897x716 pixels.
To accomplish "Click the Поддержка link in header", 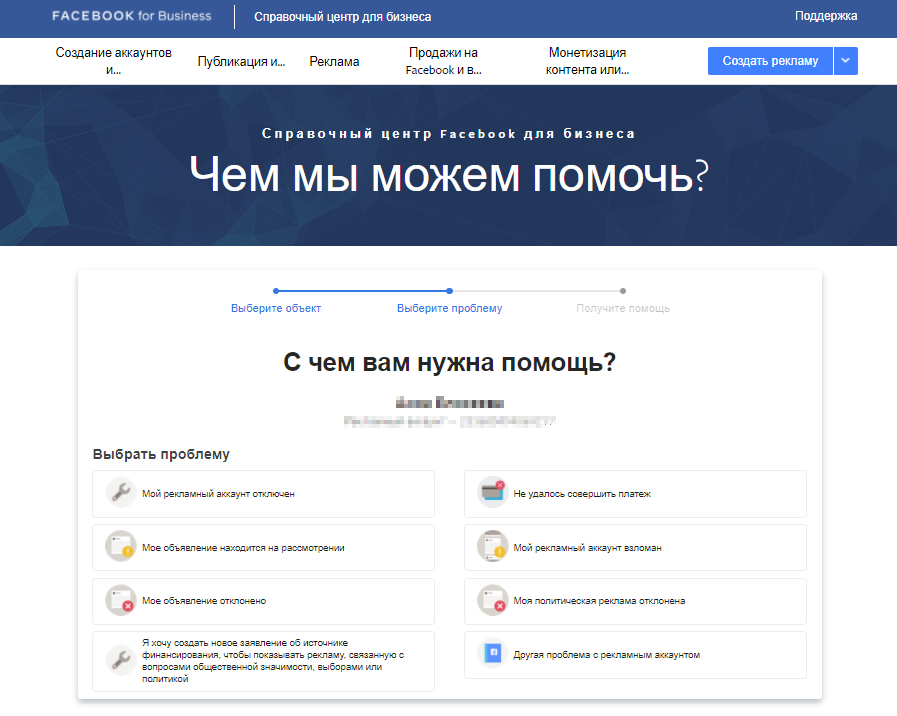I will tap(826, 16).
